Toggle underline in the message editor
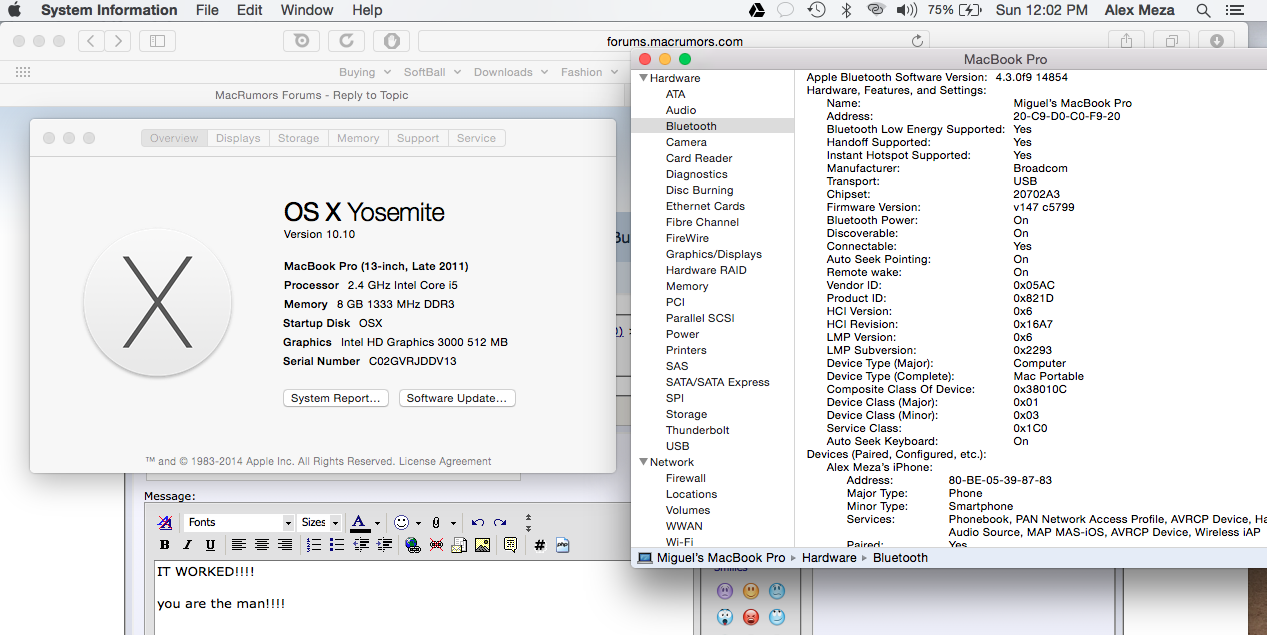 210,545
